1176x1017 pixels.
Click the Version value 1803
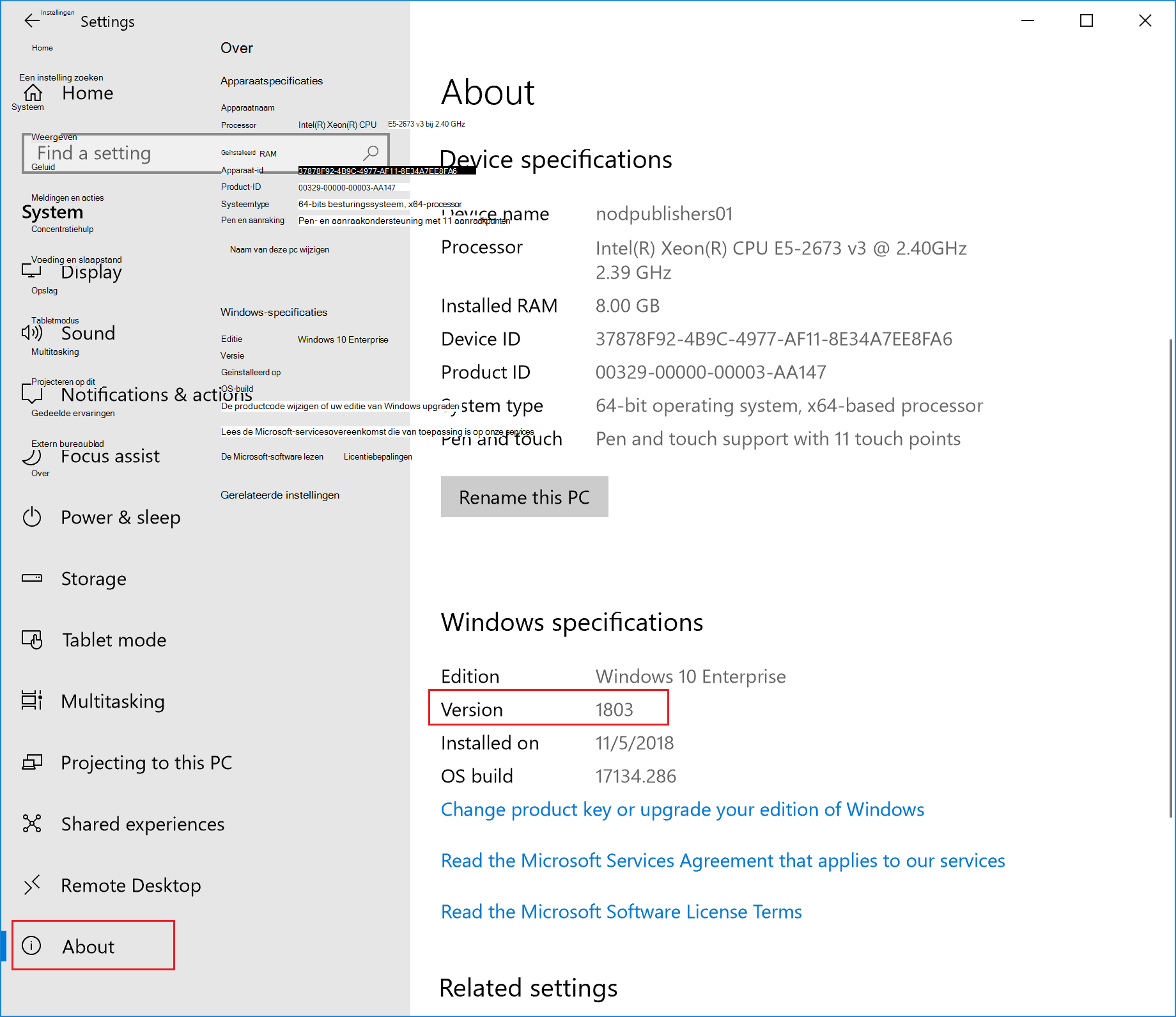[x=614, y=710]
